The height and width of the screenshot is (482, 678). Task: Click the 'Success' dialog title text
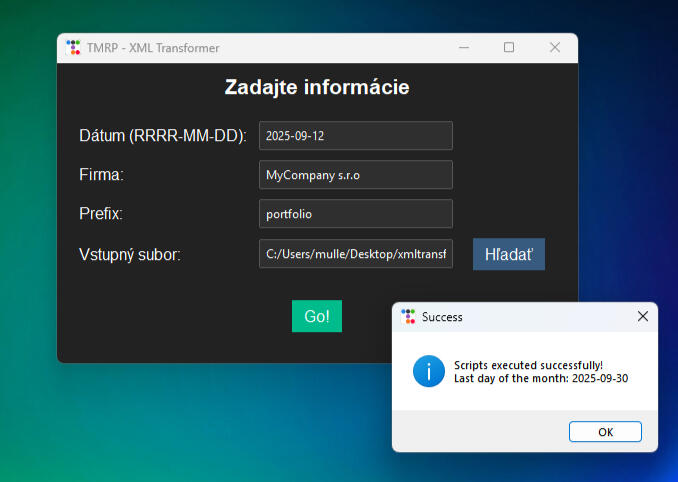tap(442, 317)
